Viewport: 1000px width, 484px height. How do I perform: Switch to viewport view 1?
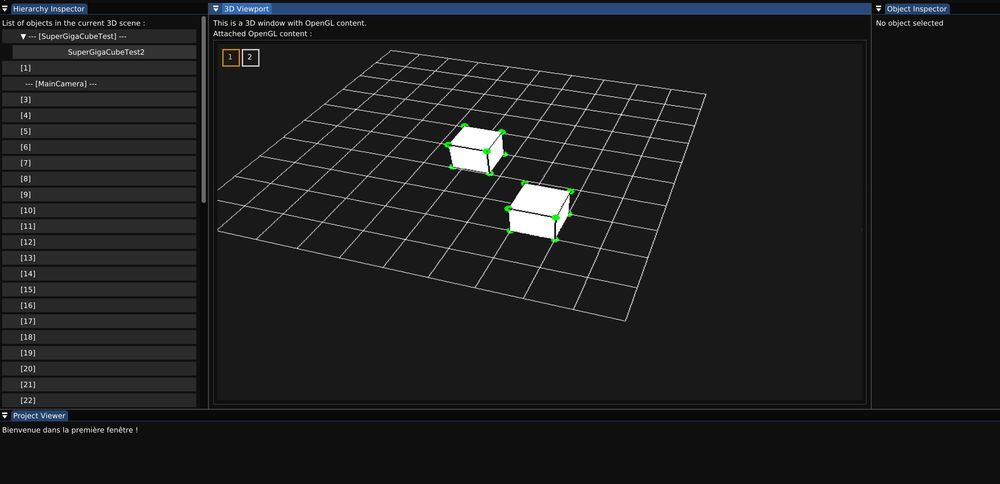click(x=231, y=57)
